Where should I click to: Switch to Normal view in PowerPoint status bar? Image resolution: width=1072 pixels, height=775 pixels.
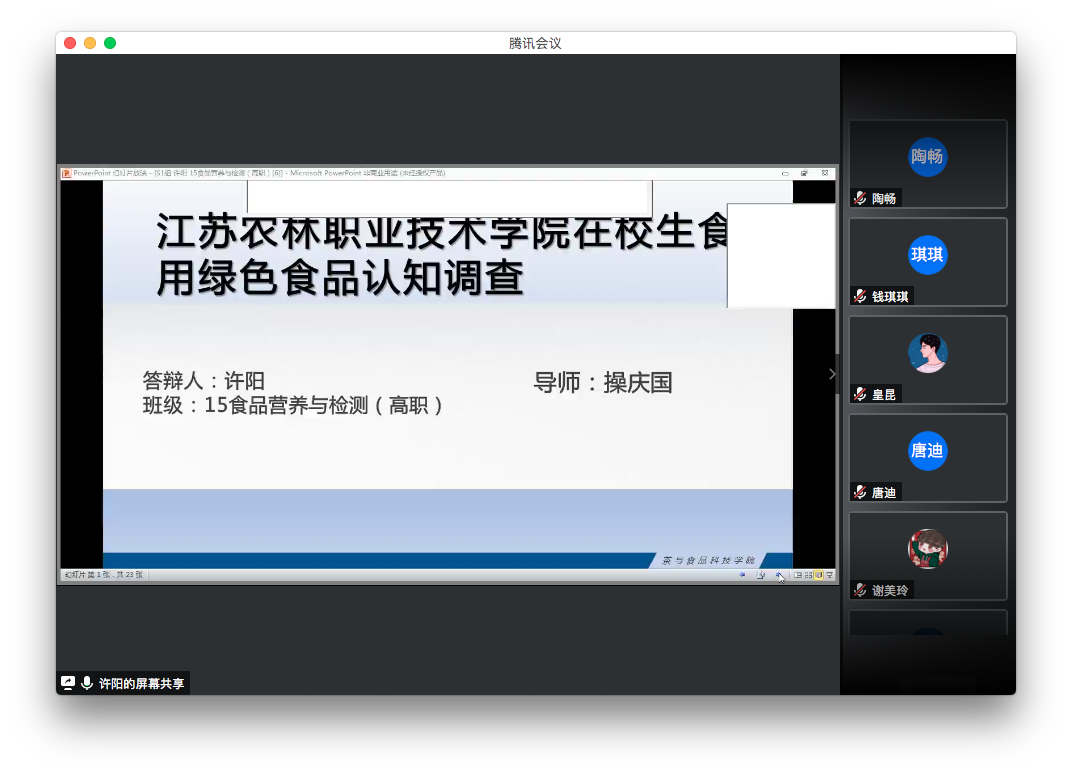point(797,575)
